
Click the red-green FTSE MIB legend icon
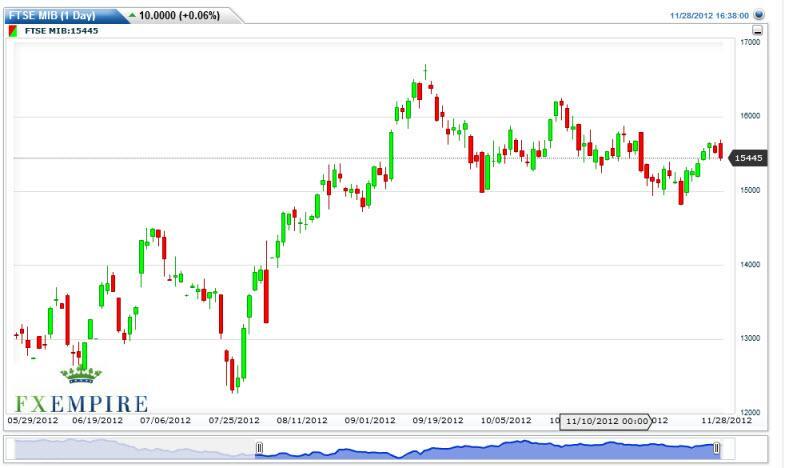12,31
